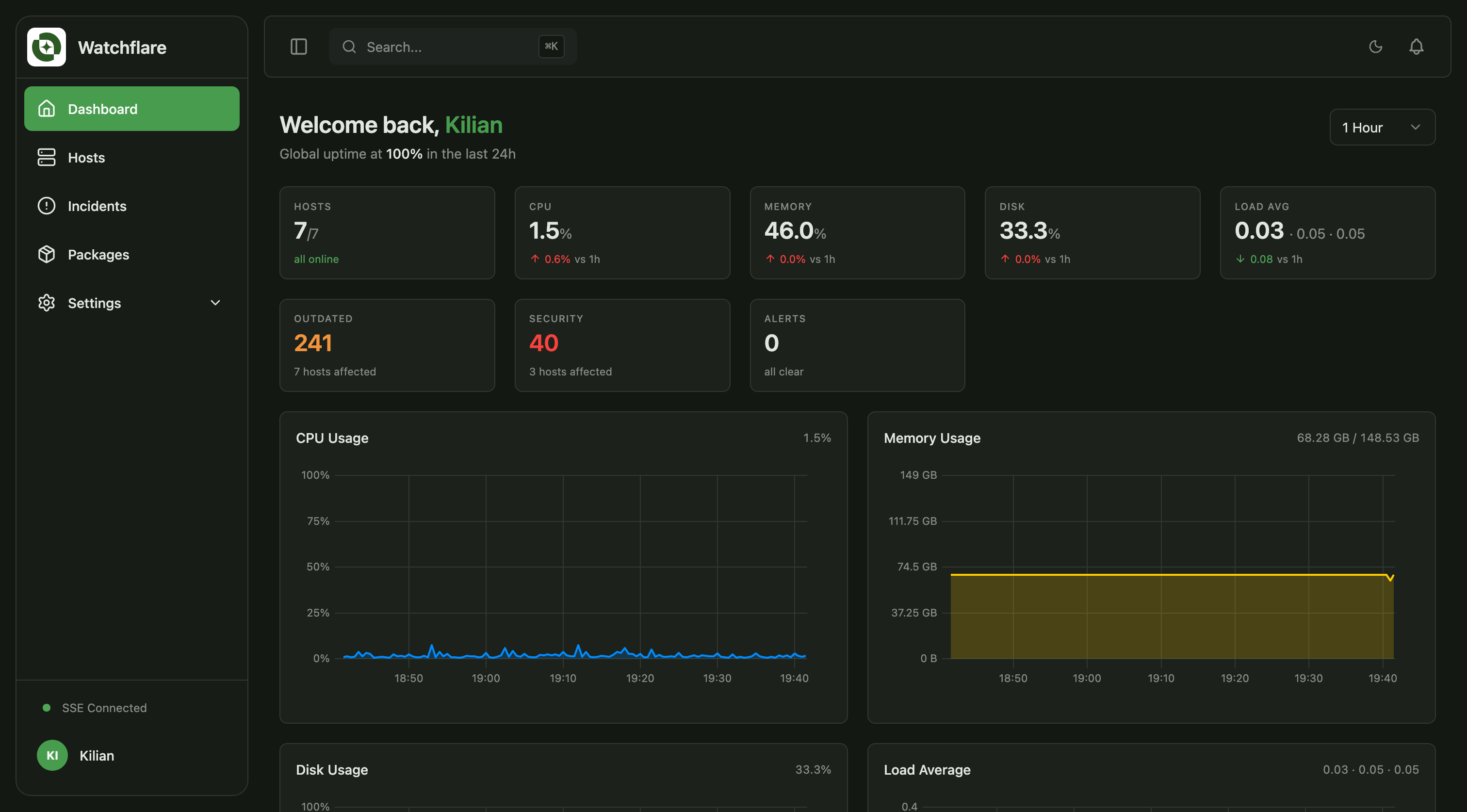The height and width of the screenshot is (812, 1467).
Task: Click the ⌘K shortcut badge
Action: click(551, 46)
